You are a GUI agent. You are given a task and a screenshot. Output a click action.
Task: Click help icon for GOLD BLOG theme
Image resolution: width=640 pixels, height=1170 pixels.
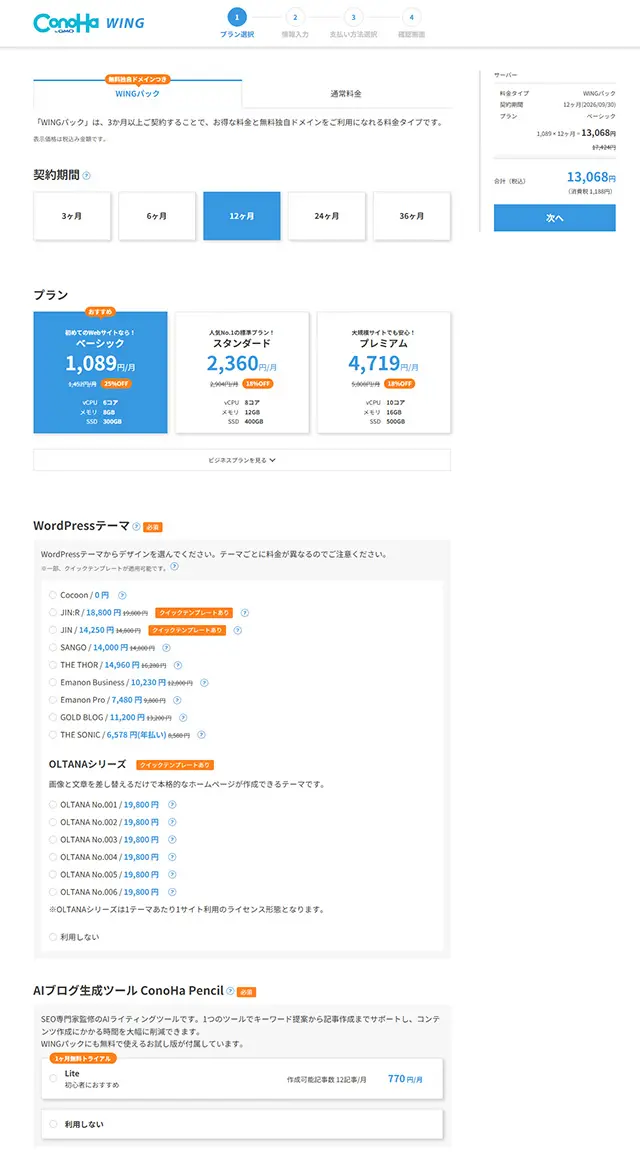(183, 717)
